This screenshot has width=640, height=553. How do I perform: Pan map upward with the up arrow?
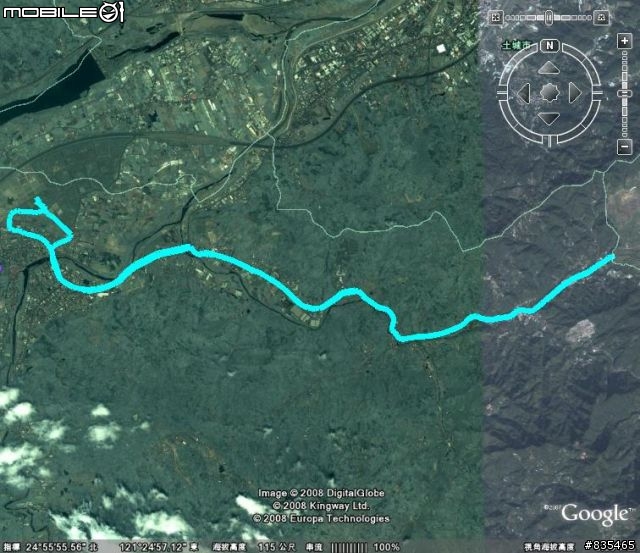tap(548, 68)
